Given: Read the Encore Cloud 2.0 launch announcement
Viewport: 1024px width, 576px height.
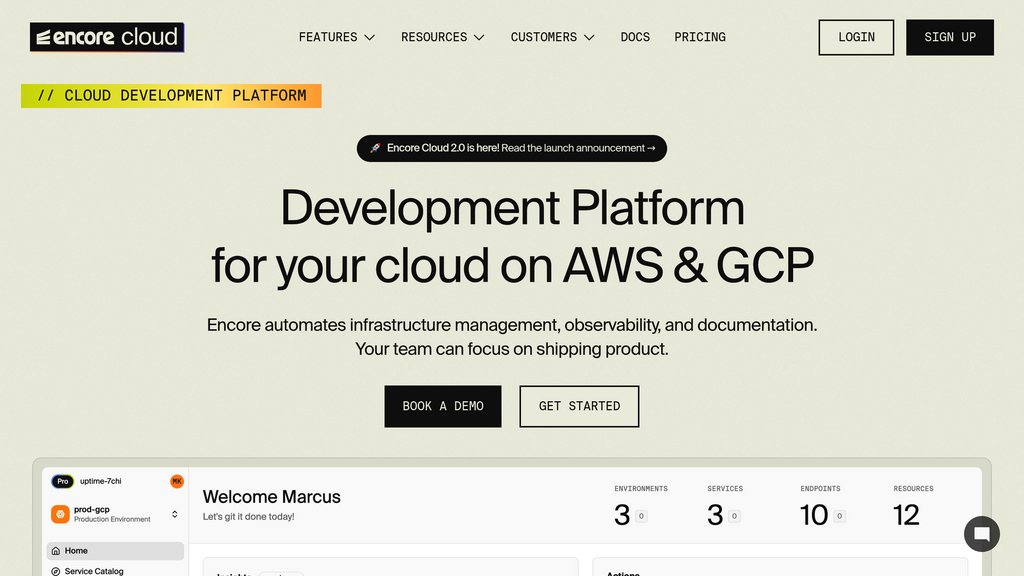Looking at the screenshot, I should pos(520,148).
